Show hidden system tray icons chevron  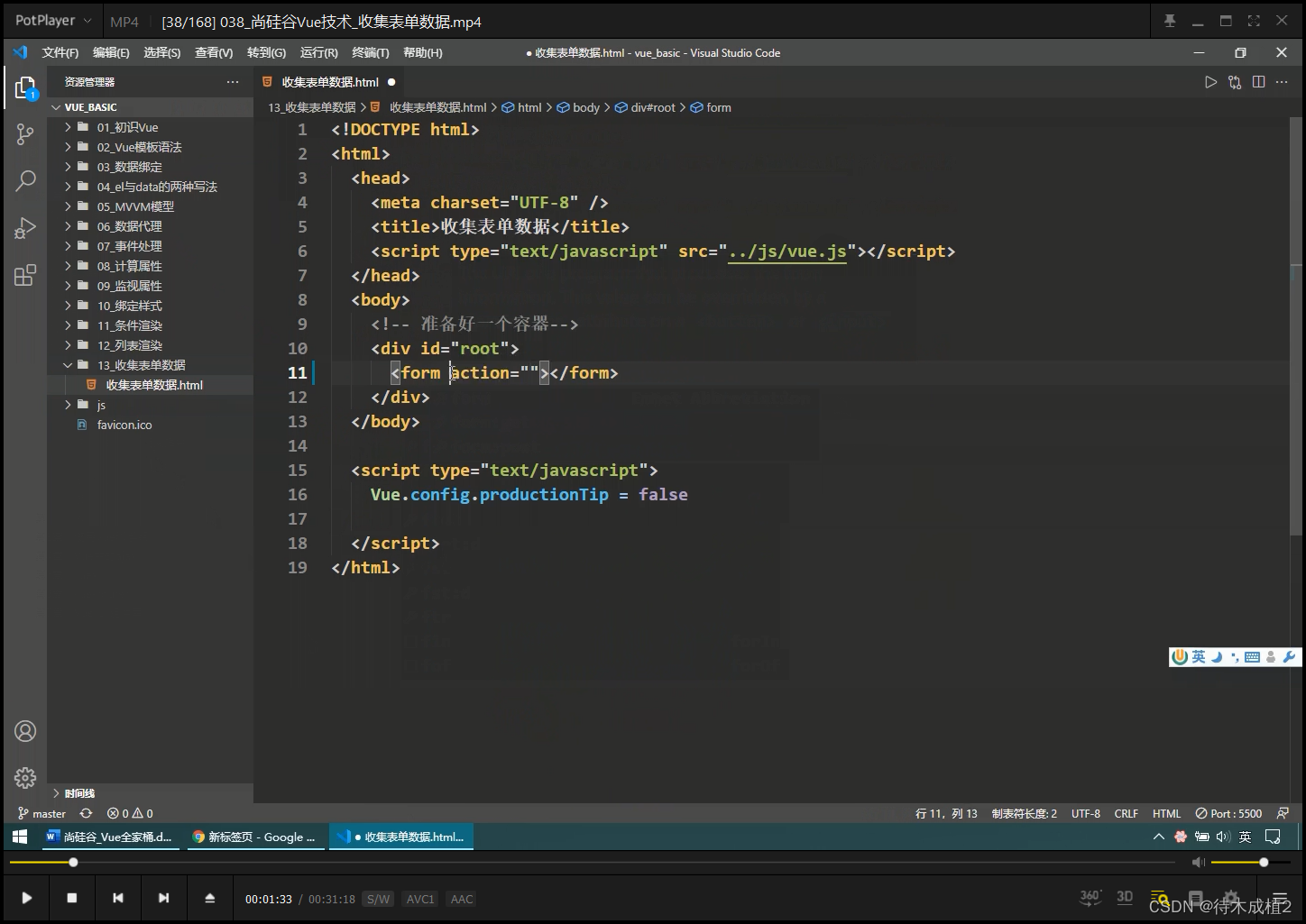[1159, 837]
